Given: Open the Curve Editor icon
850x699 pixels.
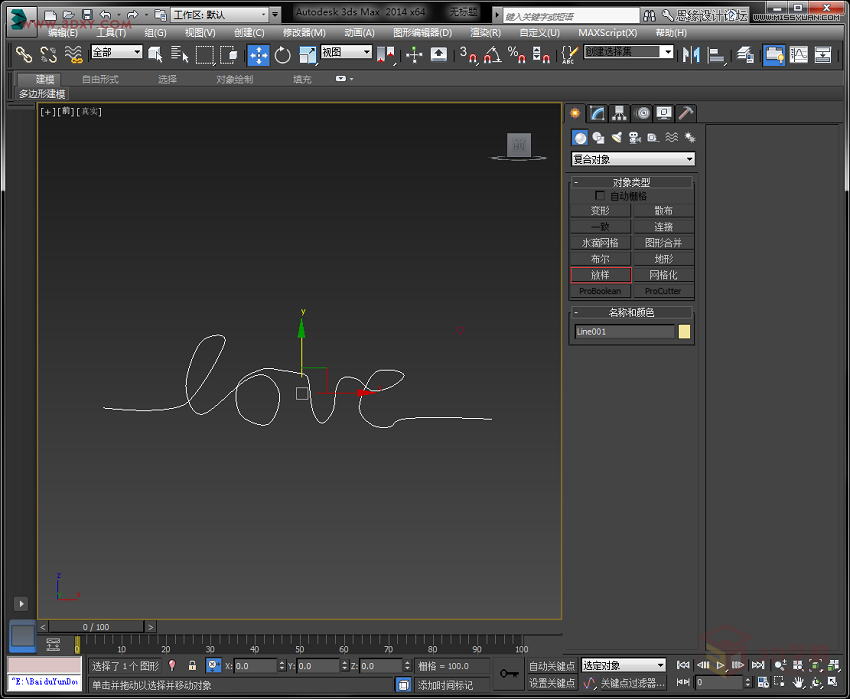Looking at the screenshot, I should 799,55.
